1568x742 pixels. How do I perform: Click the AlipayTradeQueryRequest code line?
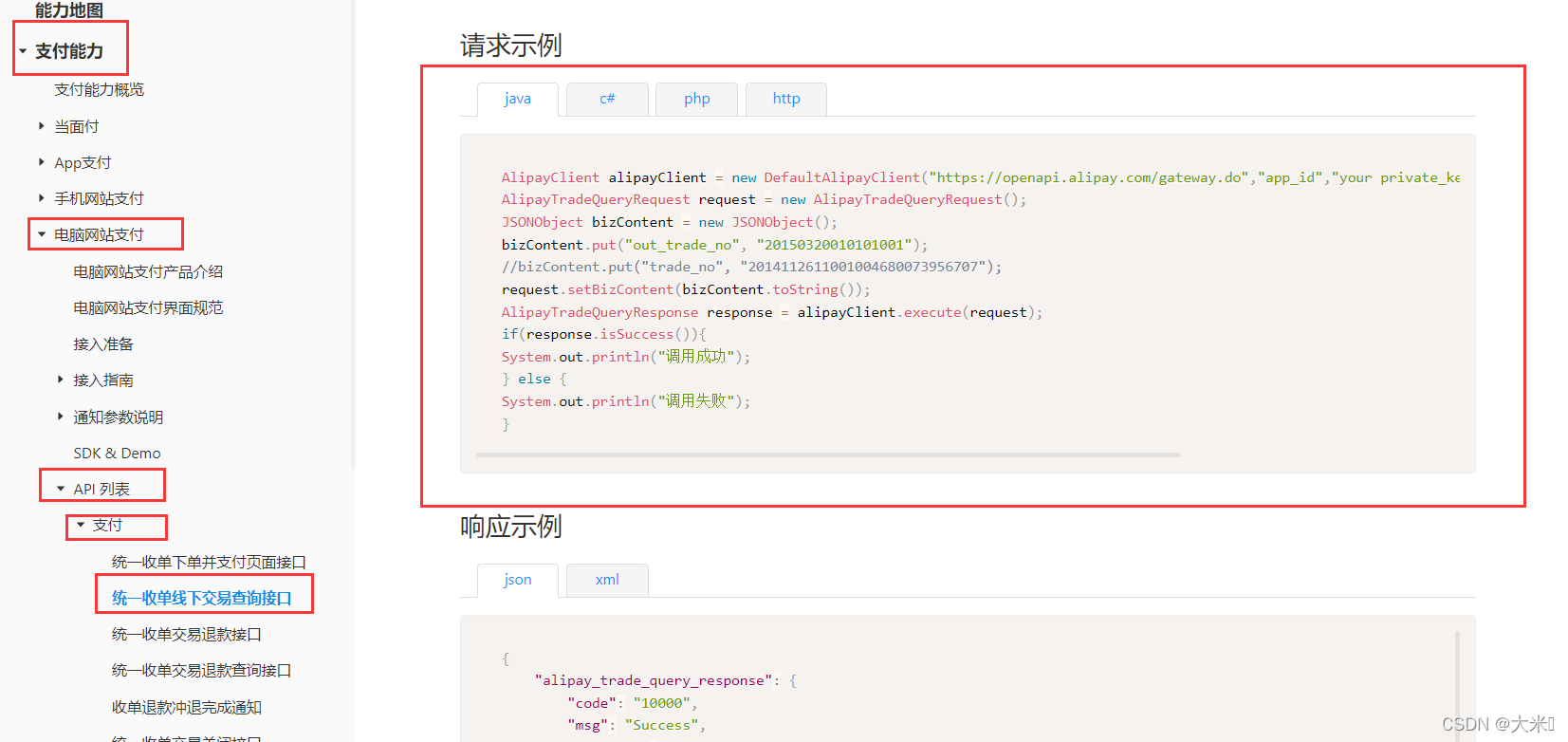(764, 199)
